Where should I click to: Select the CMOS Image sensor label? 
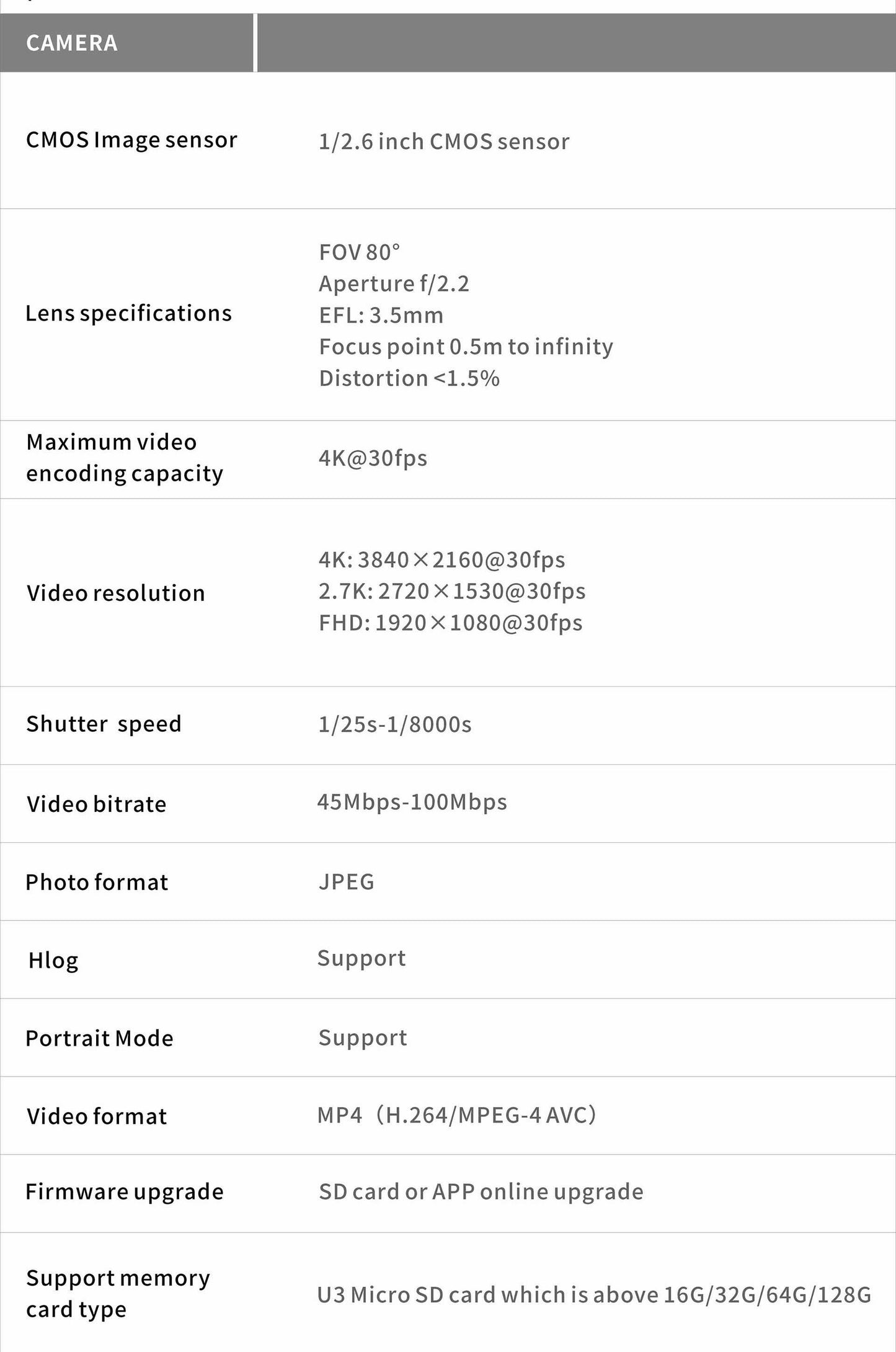pyautogui.click(x=131, y=140)
